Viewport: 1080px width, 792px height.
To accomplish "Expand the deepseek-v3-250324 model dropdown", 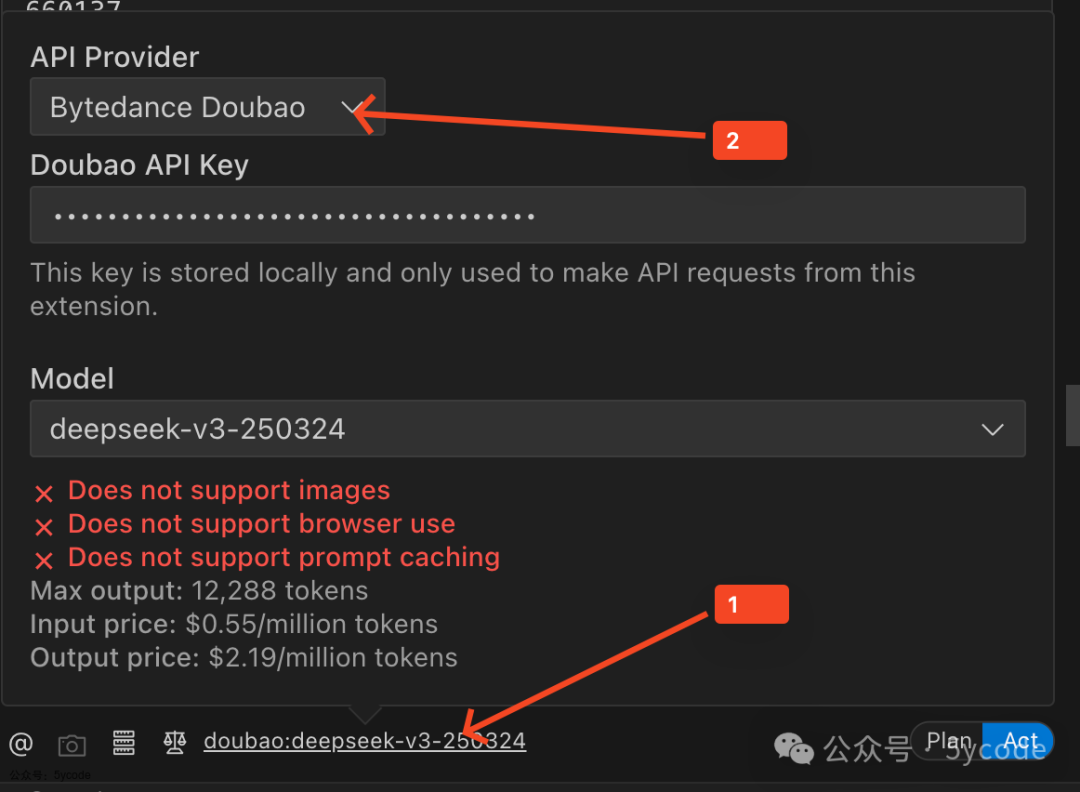I will [527, 429].
